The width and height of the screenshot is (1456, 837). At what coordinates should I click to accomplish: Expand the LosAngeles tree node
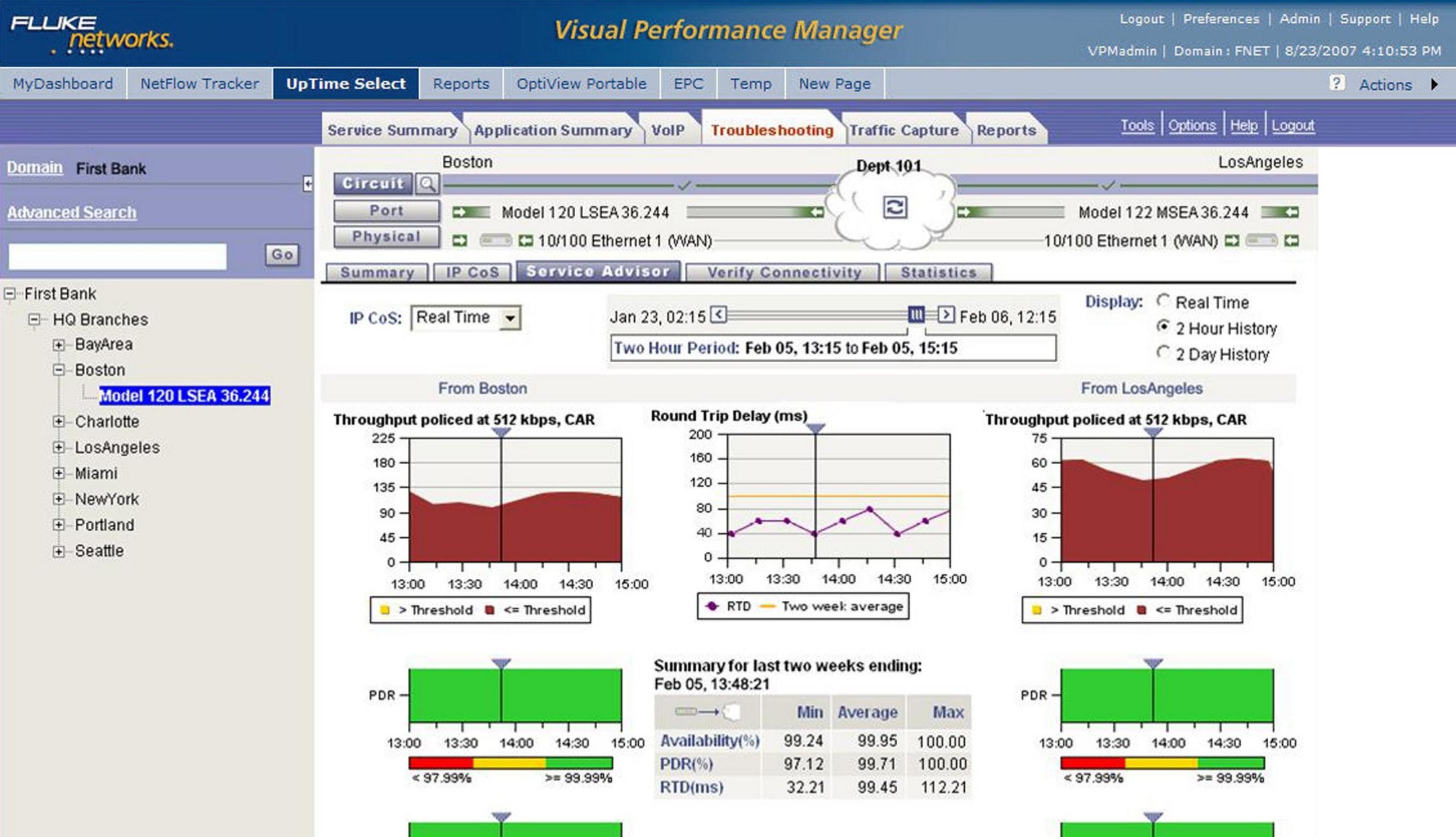tap(59, 447)
